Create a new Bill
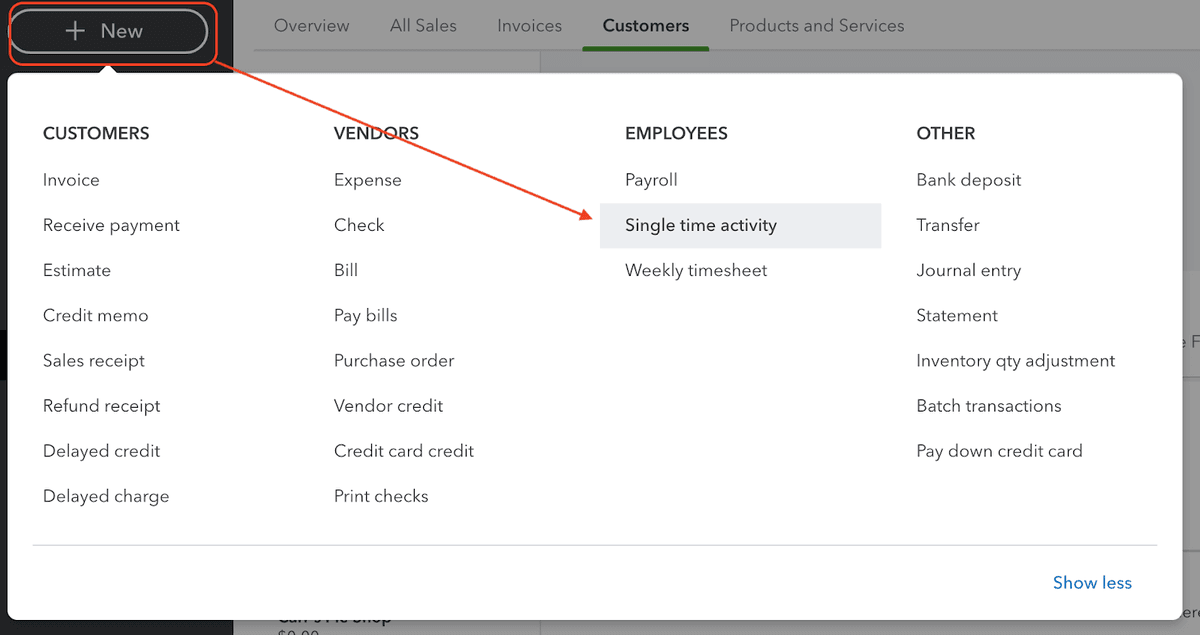This screenshot has width=1200, height=635. [x=346, y=270]
